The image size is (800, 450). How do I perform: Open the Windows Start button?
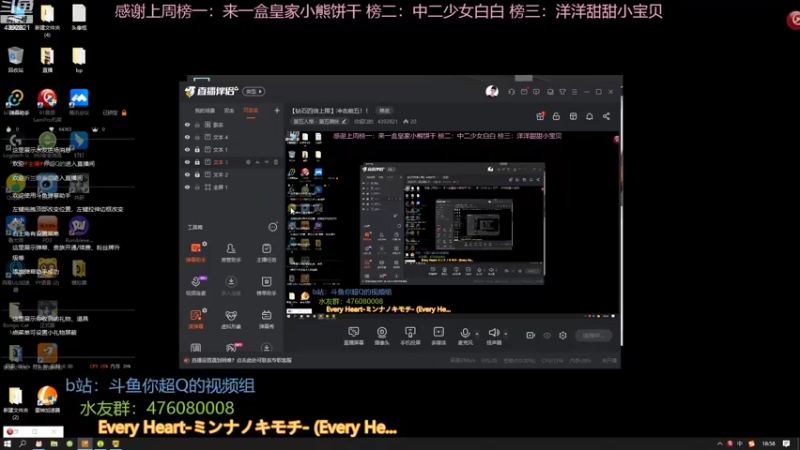(8, 444)
